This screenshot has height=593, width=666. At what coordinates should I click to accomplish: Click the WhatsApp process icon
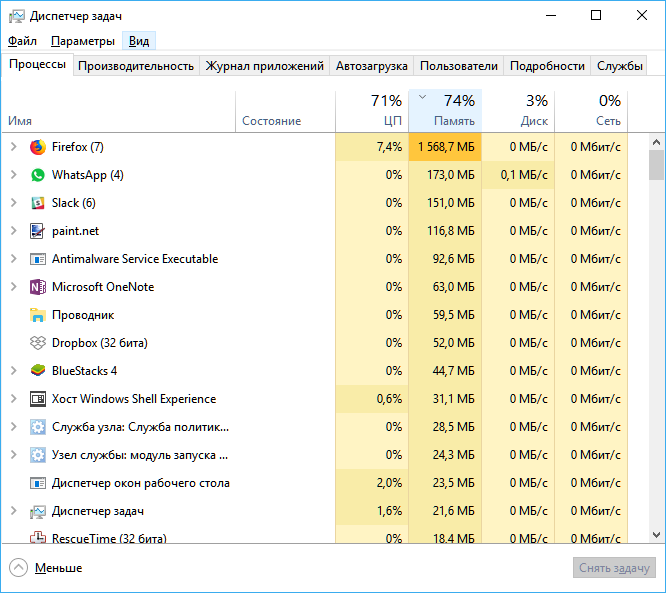(x=38, y=175)
